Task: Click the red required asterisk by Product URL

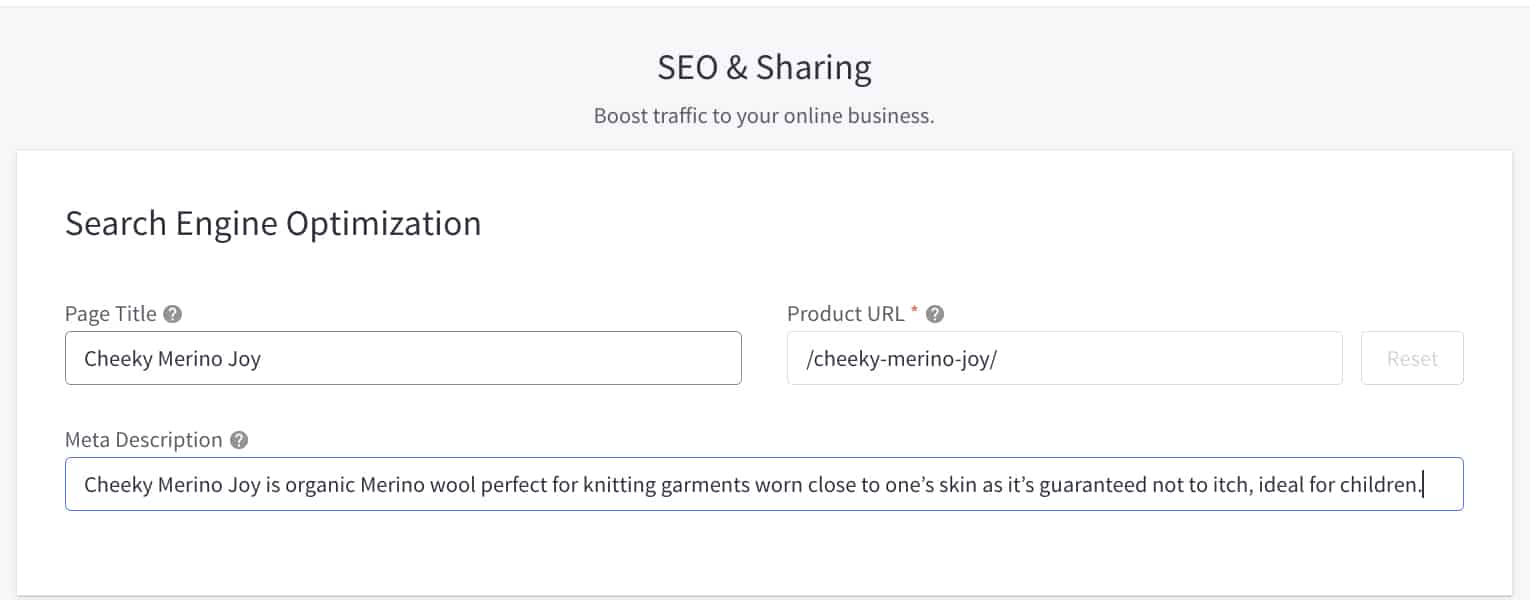Action: click(x=914, y=312)
